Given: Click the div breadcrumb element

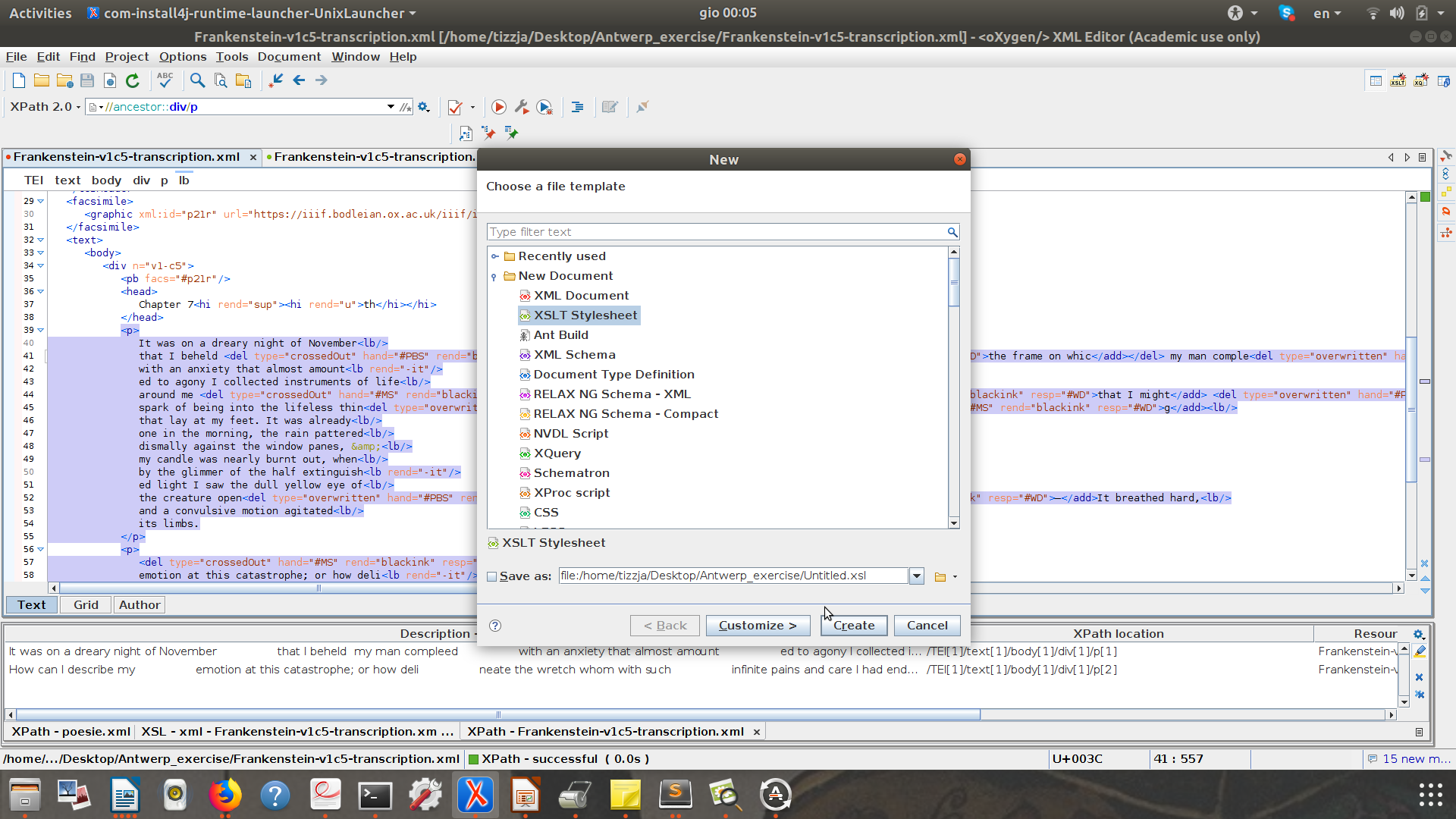Looking at the screenshot, I should click(x=141, y=180).
